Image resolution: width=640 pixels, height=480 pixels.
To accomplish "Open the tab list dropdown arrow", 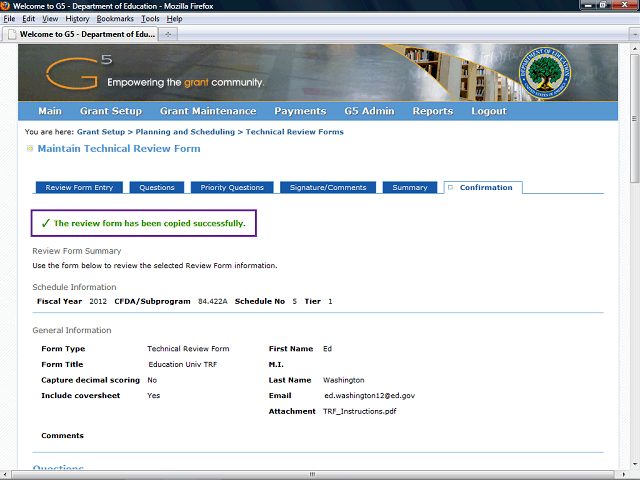I will pyautogui.click(x=634, y=34).
